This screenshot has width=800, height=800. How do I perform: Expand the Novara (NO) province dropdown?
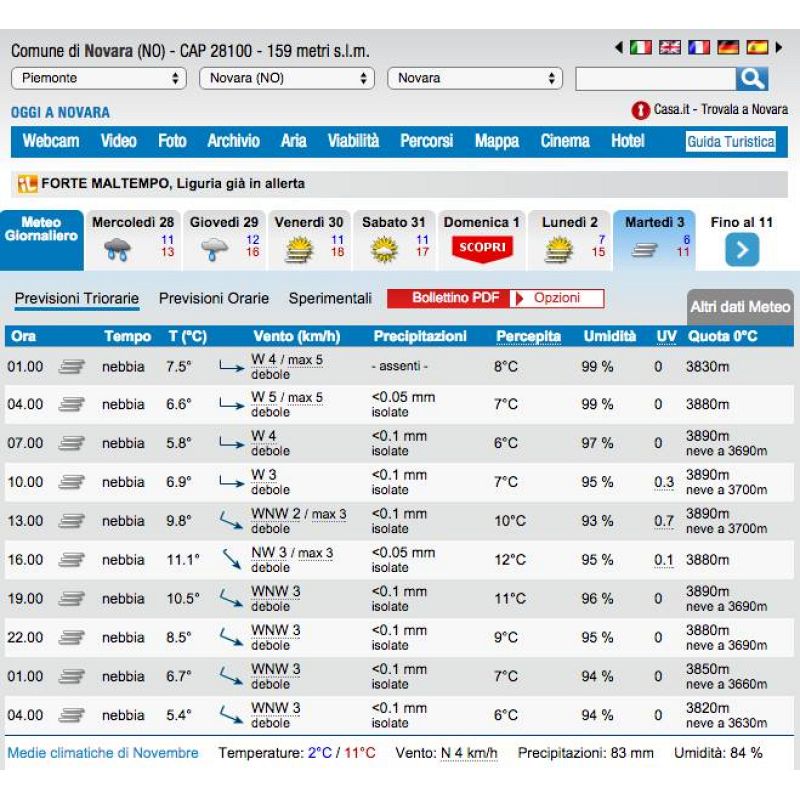pyautogui.click(x=286, y=78)
